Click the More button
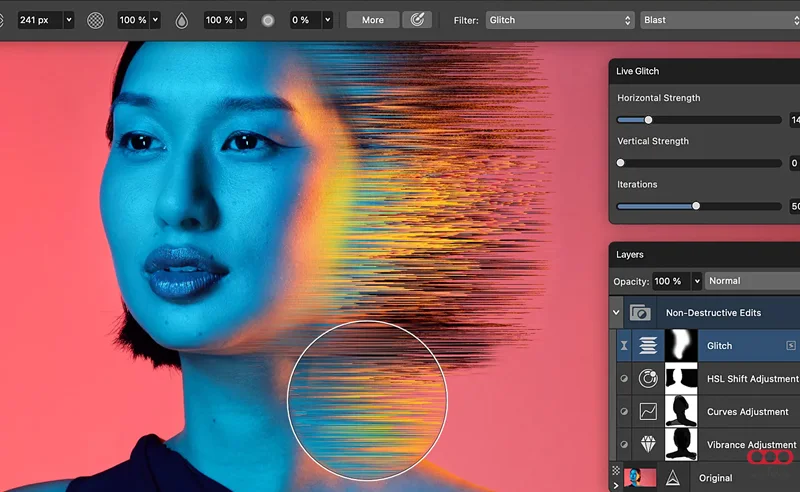 pos(372,20)
